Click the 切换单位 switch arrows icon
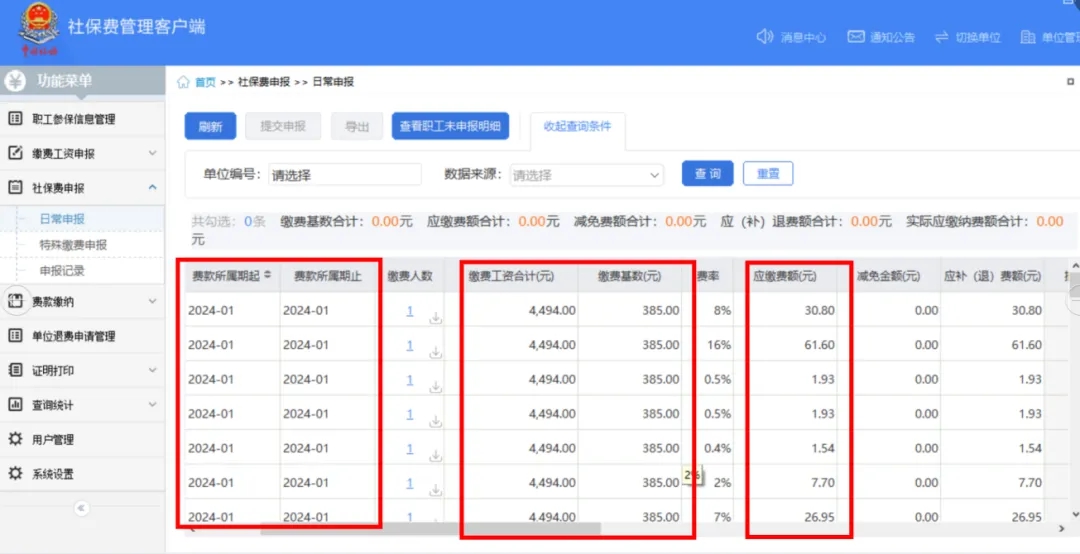Viewport: 1080px width, 554px height. tap(941, 37)
